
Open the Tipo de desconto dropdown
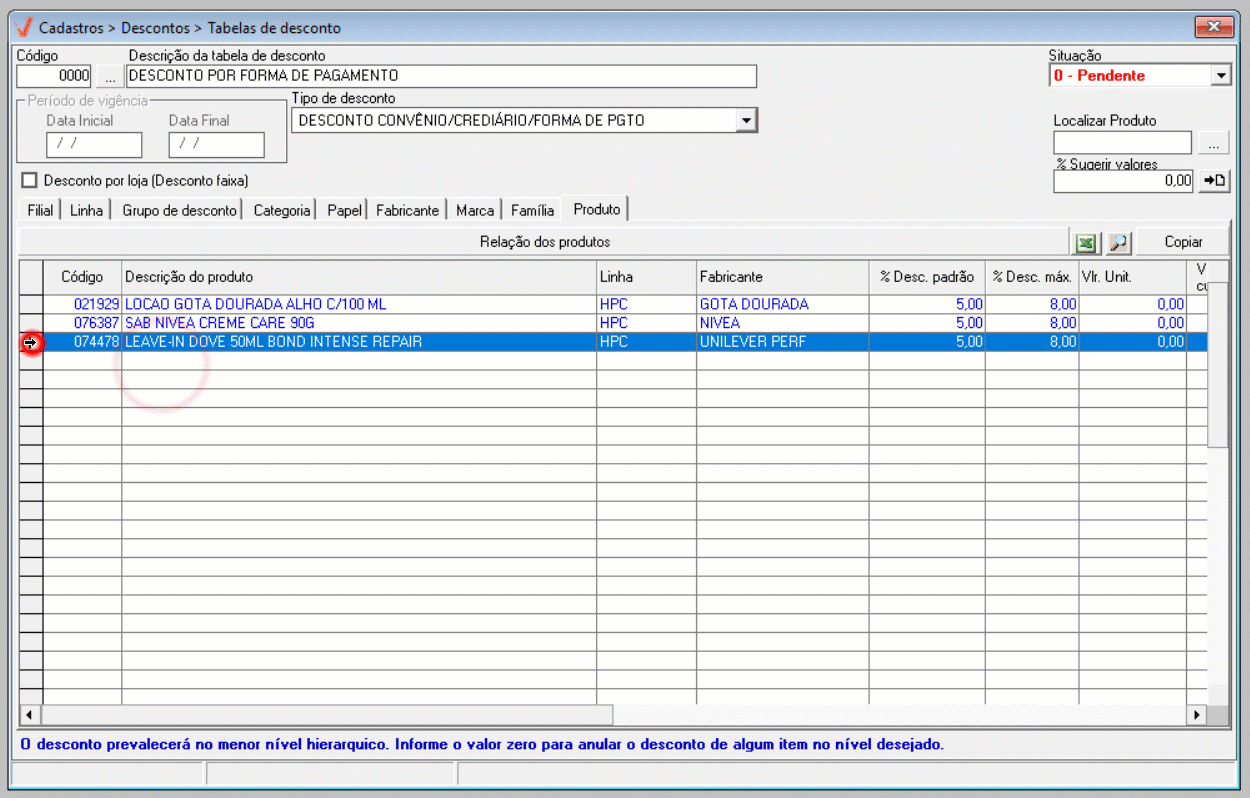(745, 121)
